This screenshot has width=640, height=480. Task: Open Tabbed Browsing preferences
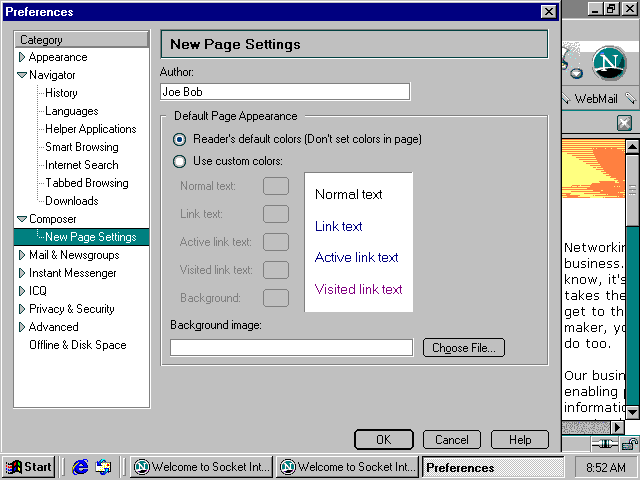point(87,183)
